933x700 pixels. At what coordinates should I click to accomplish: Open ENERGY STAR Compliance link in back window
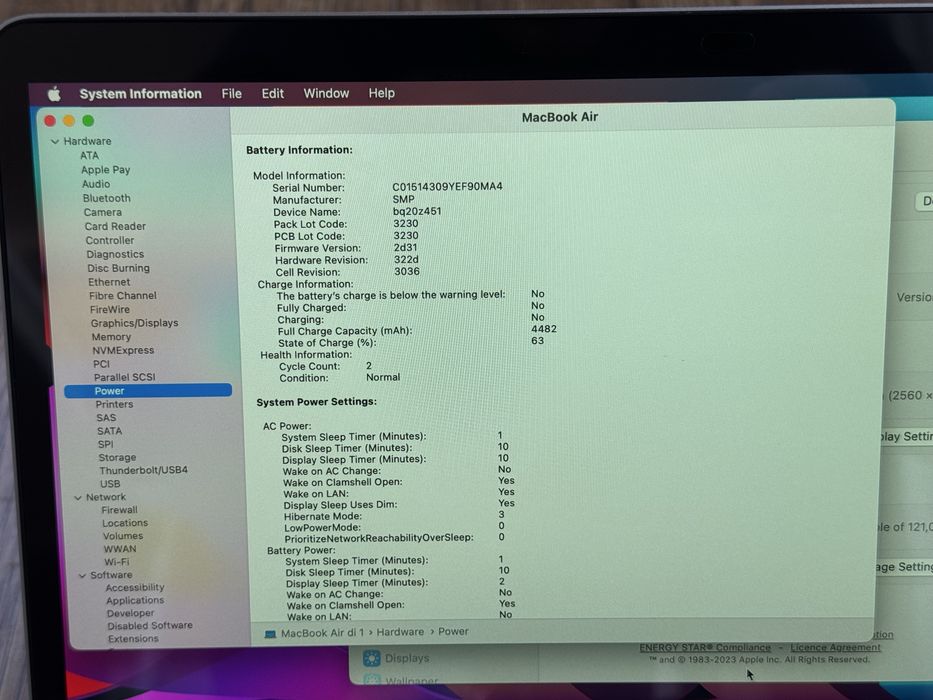[x=705, y=648]
